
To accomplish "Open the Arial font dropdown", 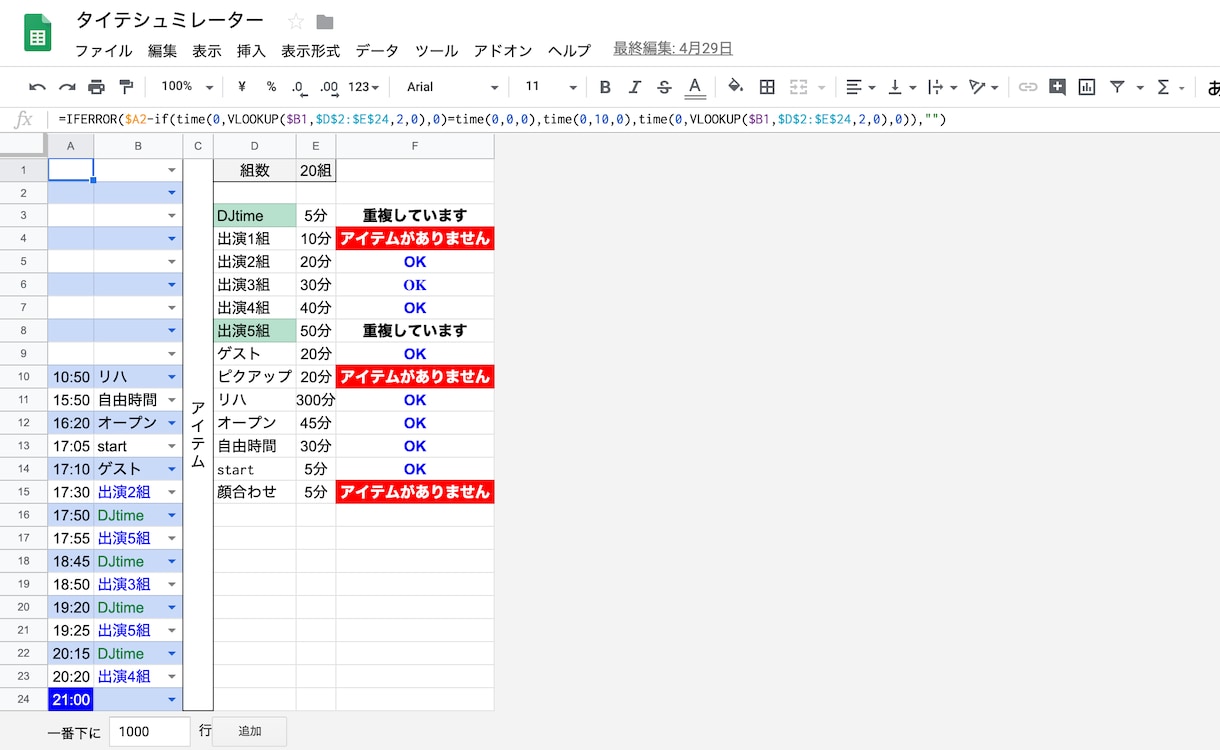I will pos(452,87).
